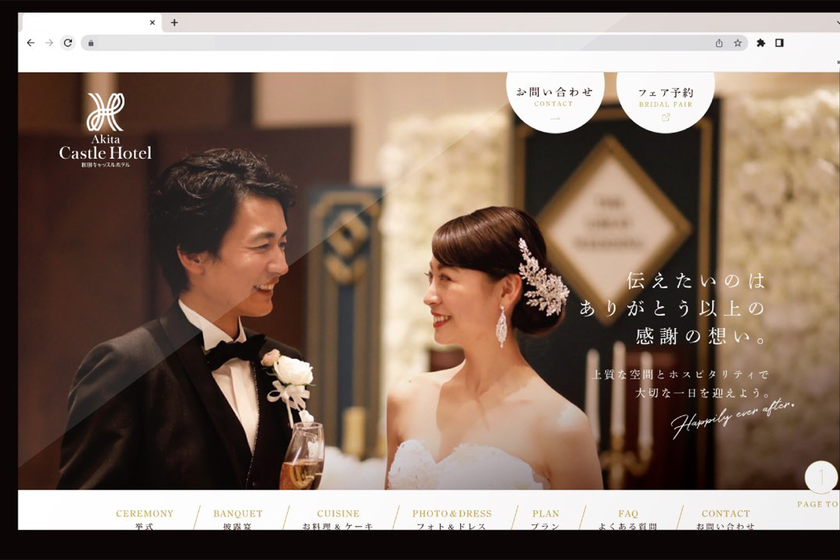
Task: Click the FAQ navigation link
Action: [x=628, y=519]
